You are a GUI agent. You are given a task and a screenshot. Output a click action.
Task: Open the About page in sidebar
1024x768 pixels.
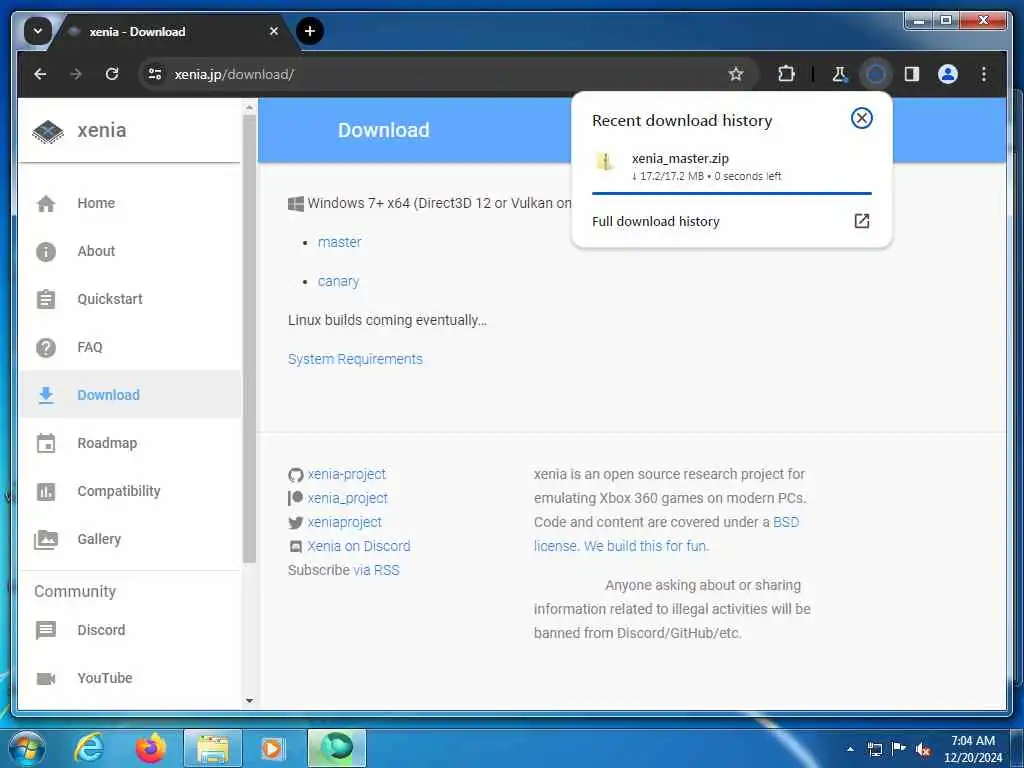point(130,251)
